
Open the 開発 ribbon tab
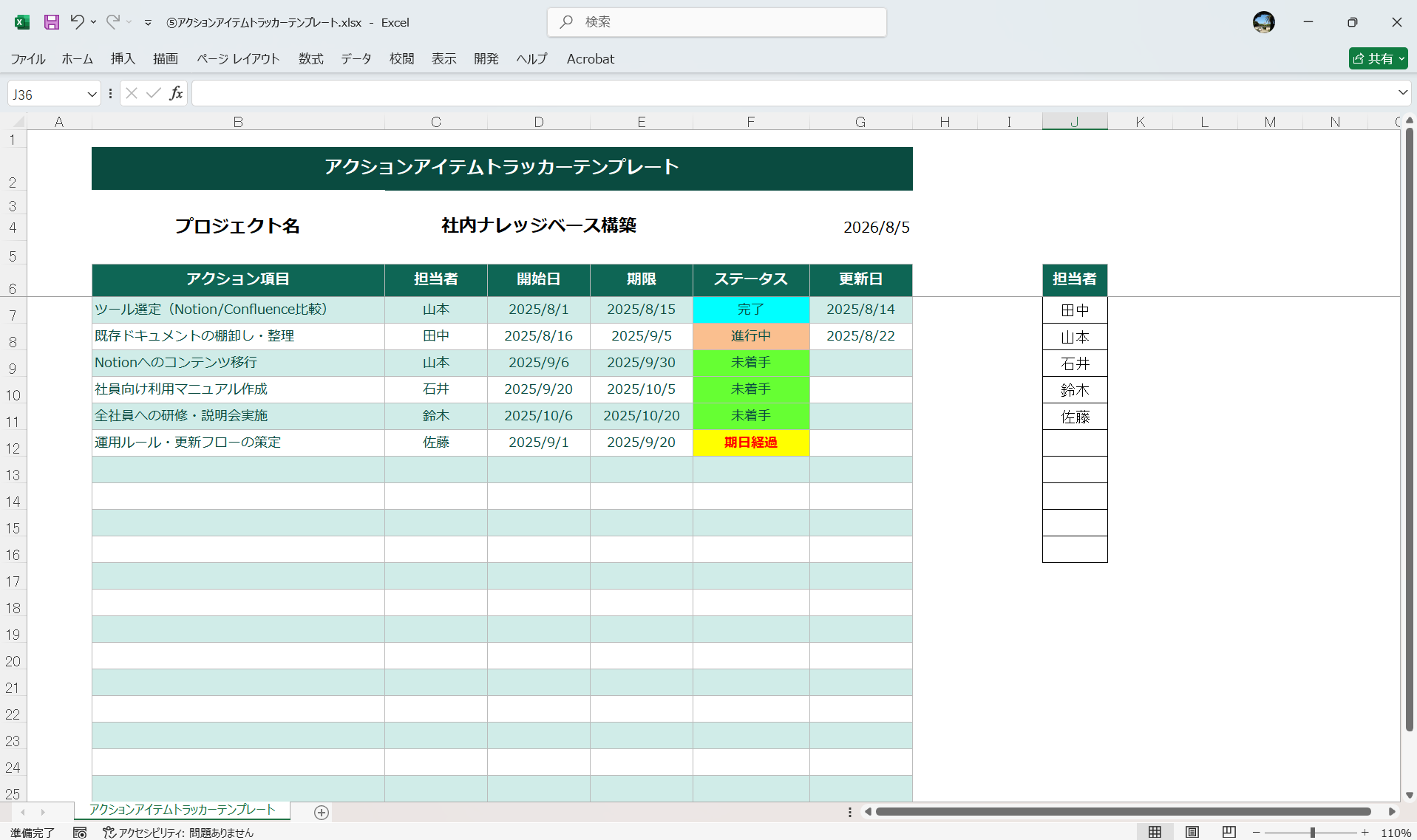coord(486,59)
